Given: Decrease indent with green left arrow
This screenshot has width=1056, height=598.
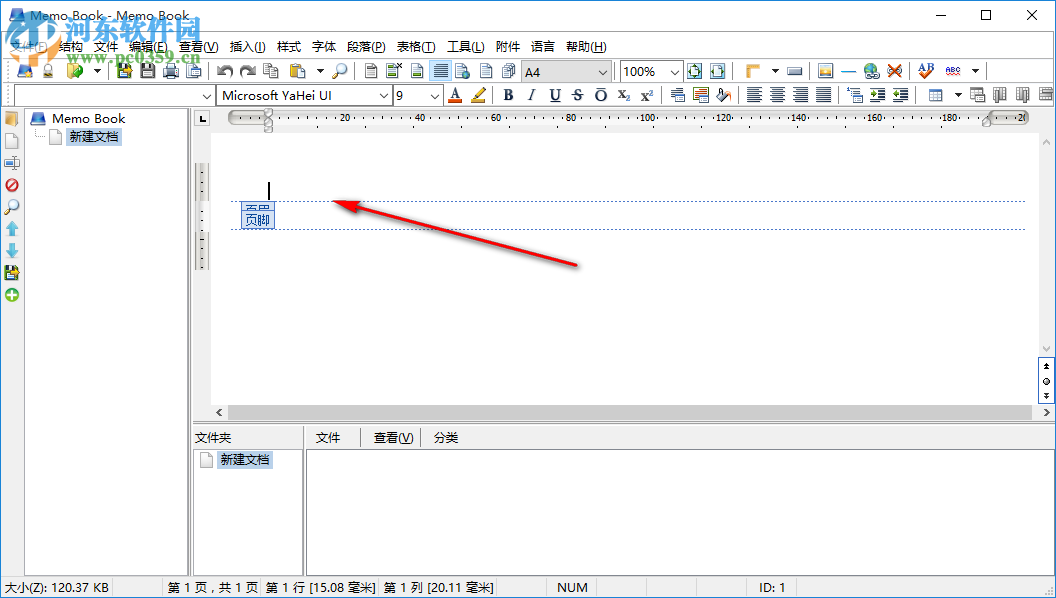Looking at the screenshot, I should point(900,95).
